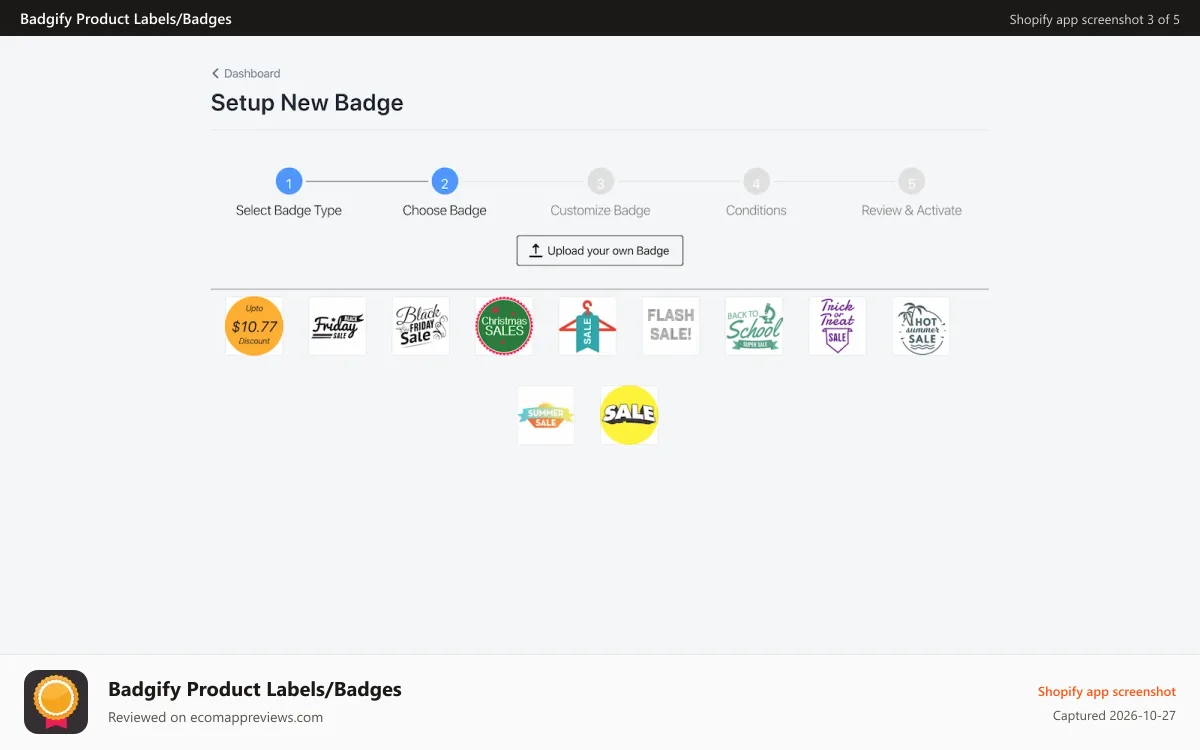Image resolution: width=1200 pixels, height=750 pixels.
Task: Click the Select Badge Type step label
Action: (x=289, y=210)
